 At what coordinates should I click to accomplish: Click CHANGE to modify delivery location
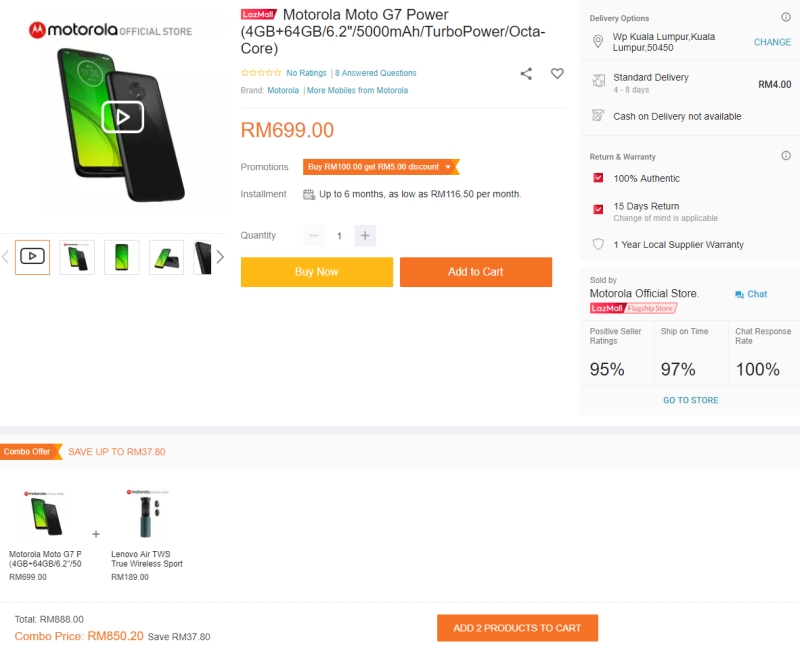click(x=772, y=42)
